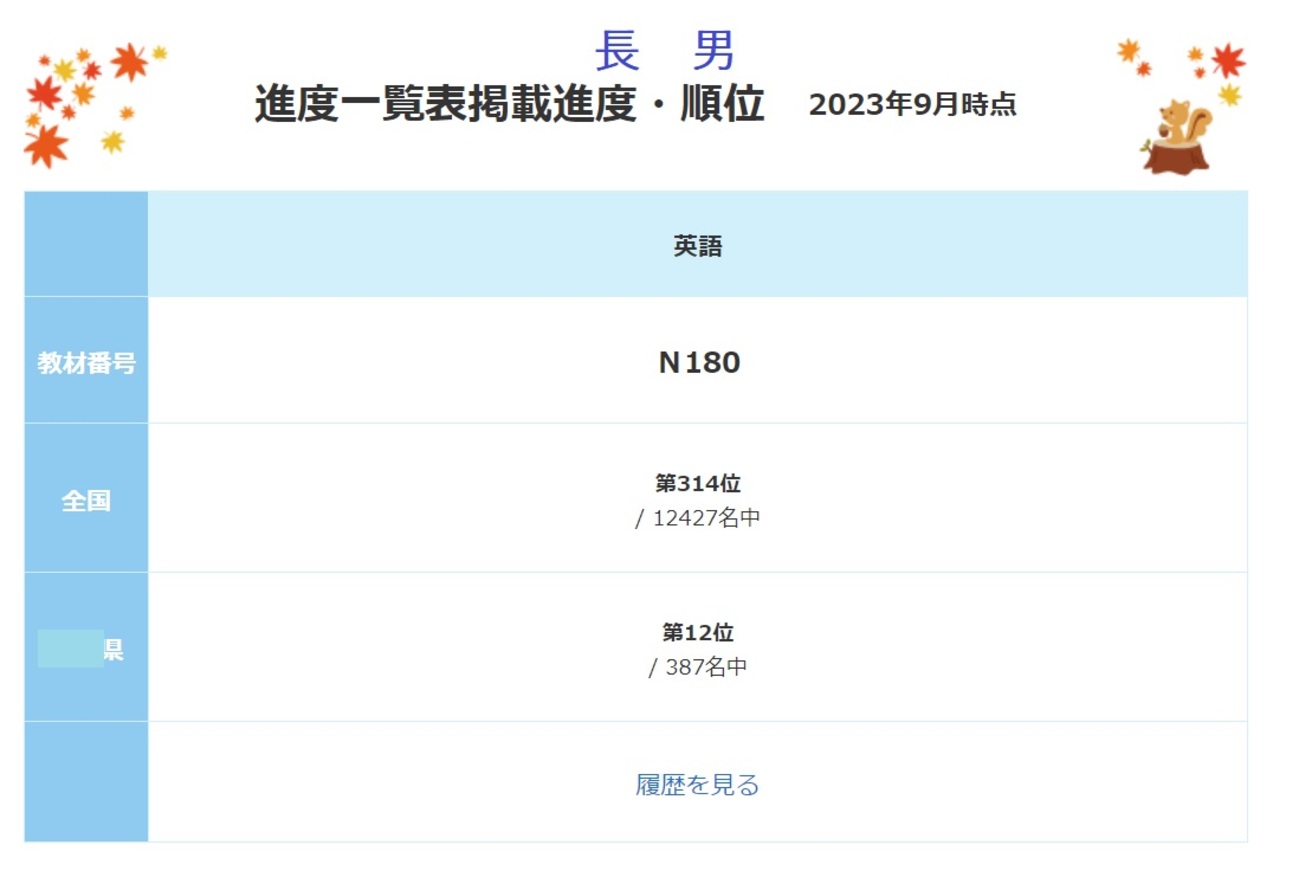Click the 387名中 prefecture total text
The image size is (1299, 890).
706,667
